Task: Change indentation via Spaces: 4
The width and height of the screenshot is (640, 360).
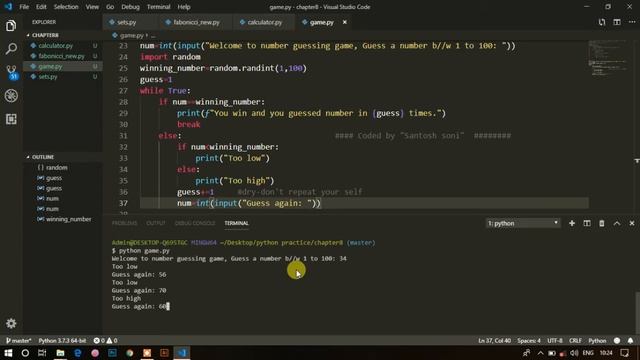Action: [x=529, y=340]
